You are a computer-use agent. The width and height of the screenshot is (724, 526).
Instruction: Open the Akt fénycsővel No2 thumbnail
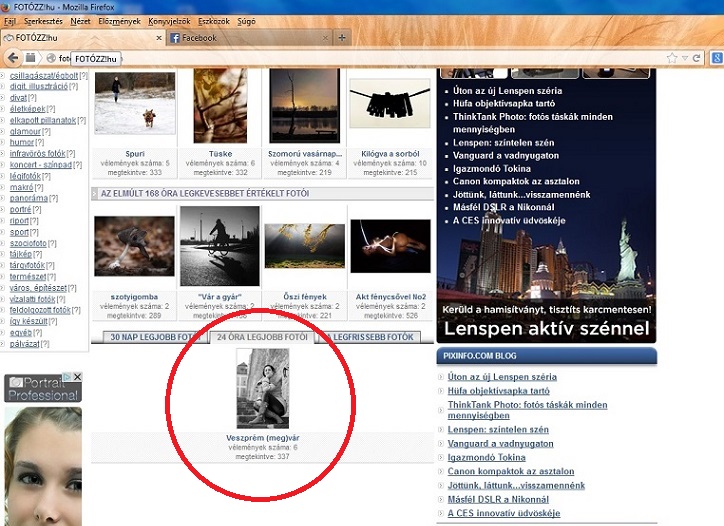point(391,246)
